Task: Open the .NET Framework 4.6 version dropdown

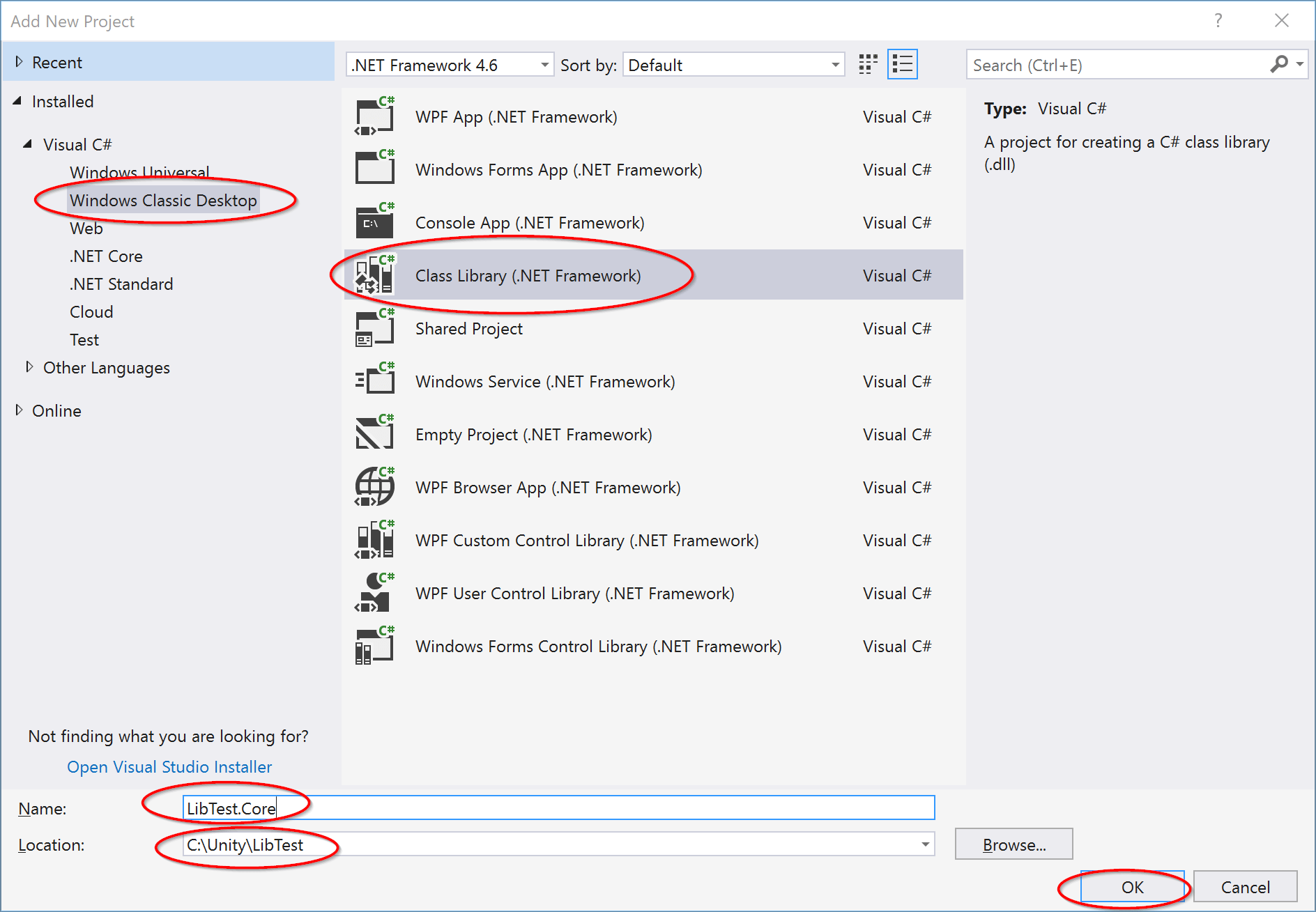Action: point(450,65)
